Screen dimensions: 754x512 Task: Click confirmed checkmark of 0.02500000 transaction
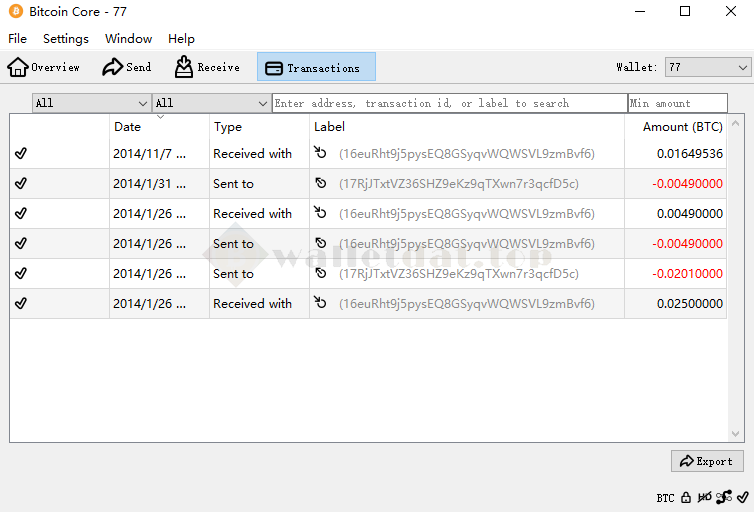pos(21,304)
